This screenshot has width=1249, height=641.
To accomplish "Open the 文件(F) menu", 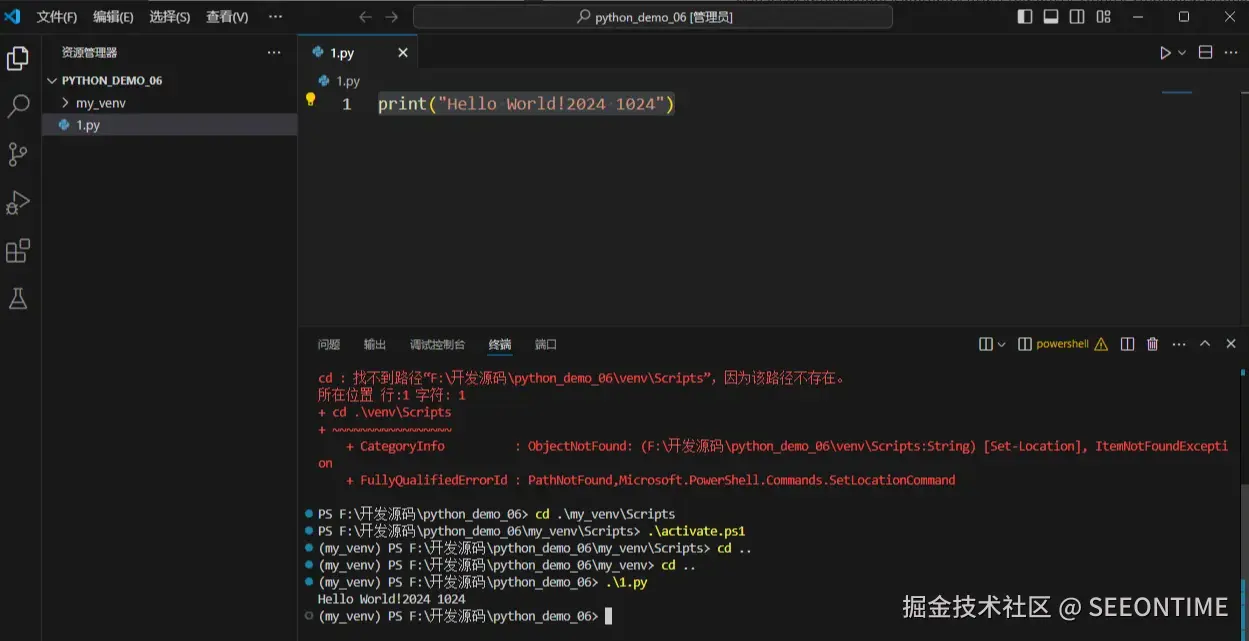I will click(x=57, y=17).
